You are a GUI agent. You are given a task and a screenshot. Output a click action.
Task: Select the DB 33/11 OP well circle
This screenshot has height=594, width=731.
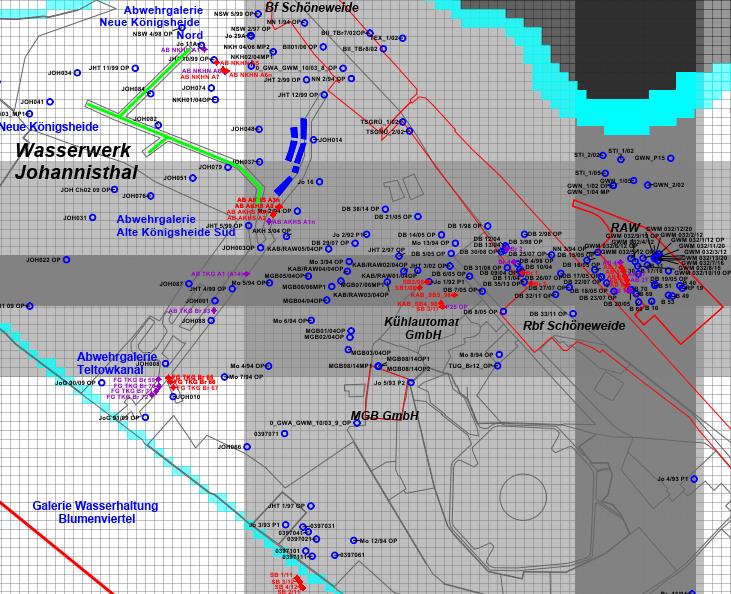[573, 314]
